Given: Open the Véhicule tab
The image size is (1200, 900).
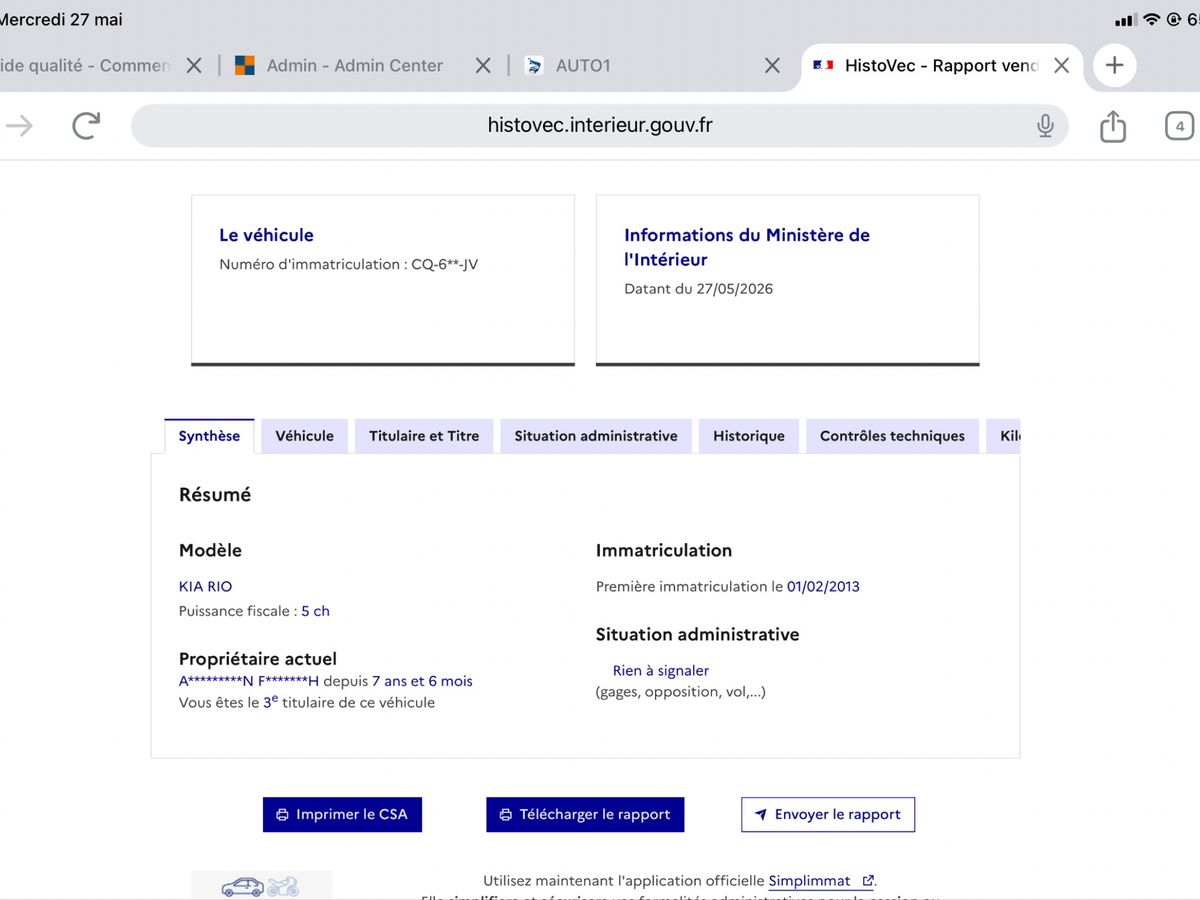Looking at the screenshot, I should tap(304, 436).
